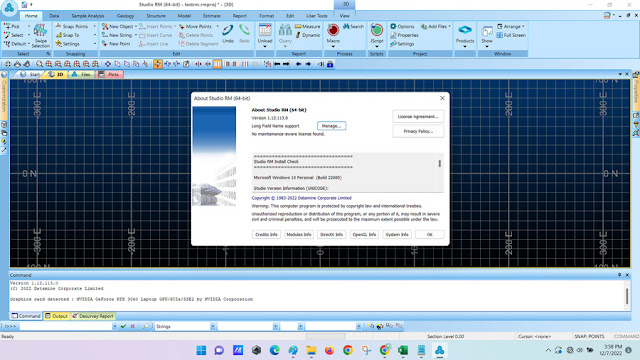Image resolution: width=640 pixels, height=360 pixels.
Task: Click the Credits Info button
Action: click(266, 234)
